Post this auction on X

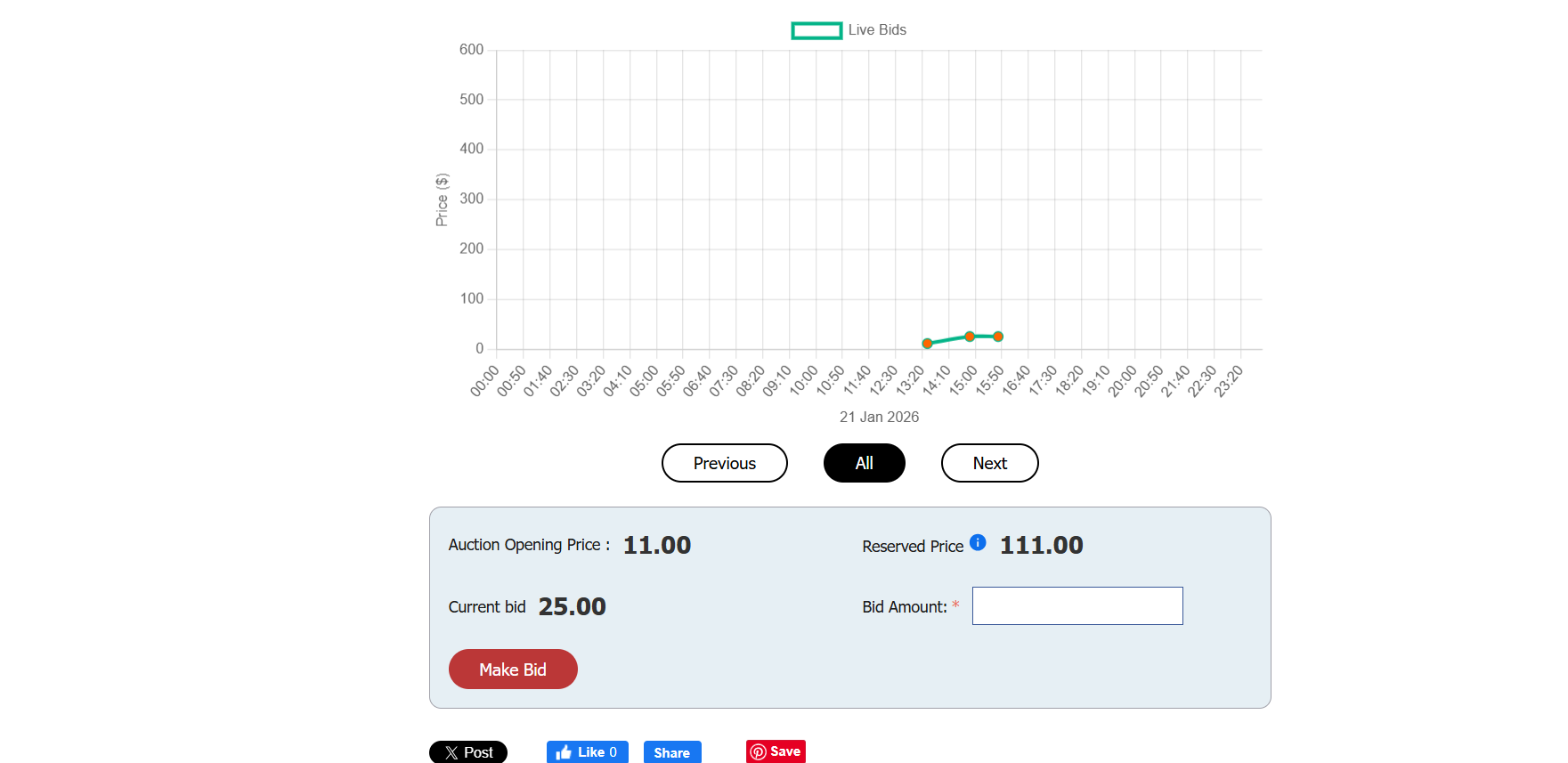468,752
